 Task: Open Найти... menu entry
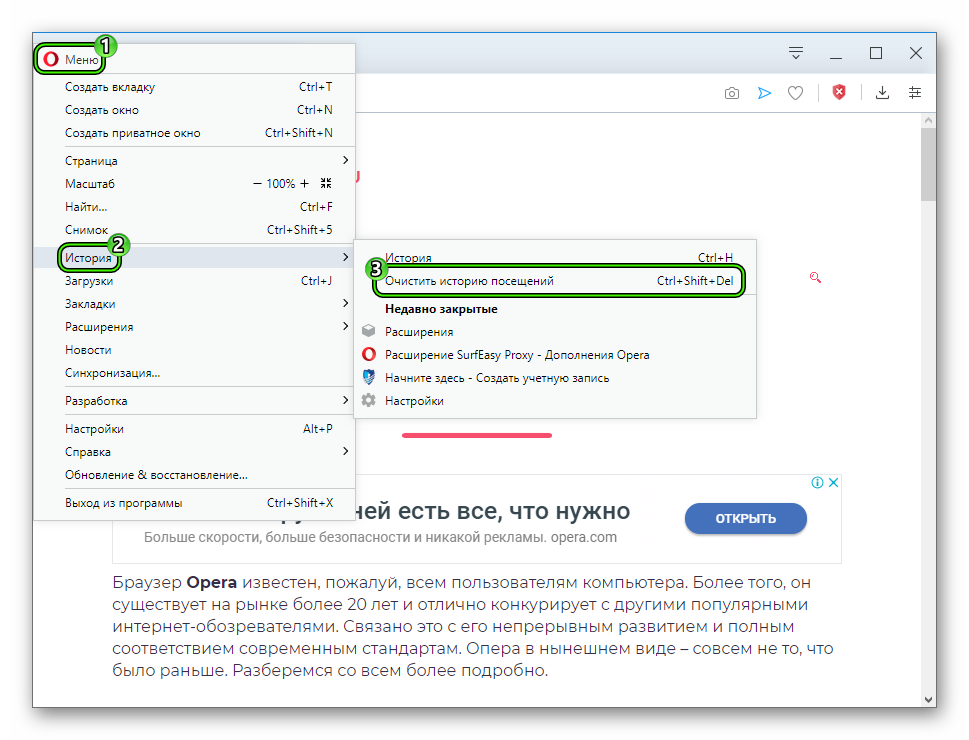coord(195,207)
